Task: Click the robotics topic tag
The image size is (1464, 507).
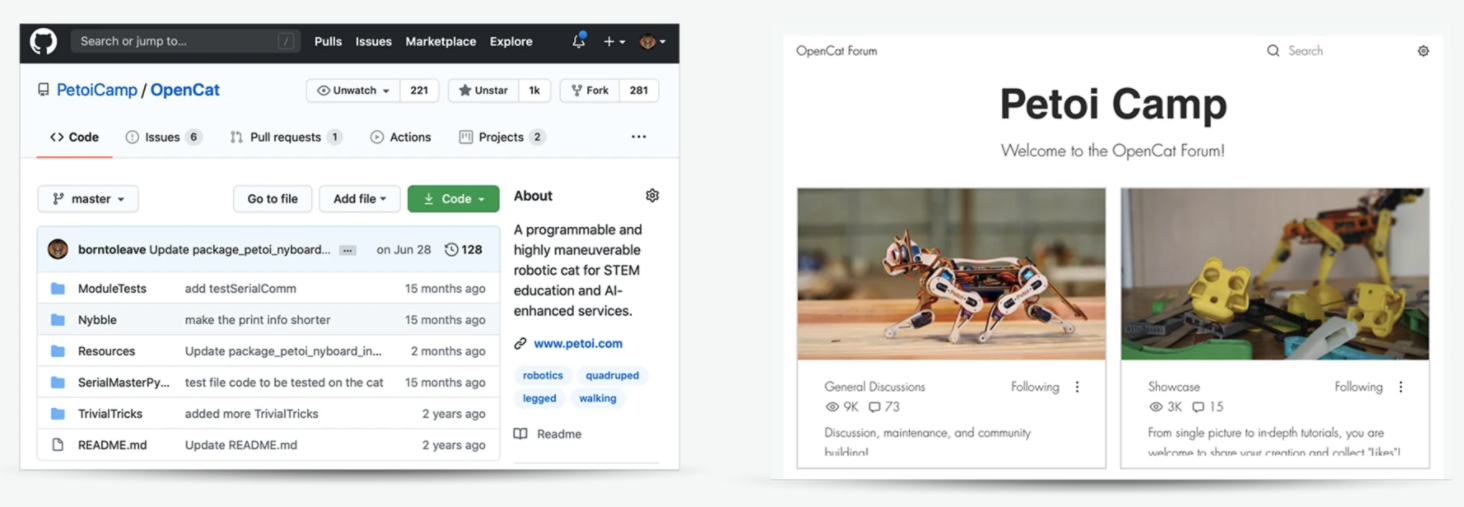Action: click(x=542, y=376)
